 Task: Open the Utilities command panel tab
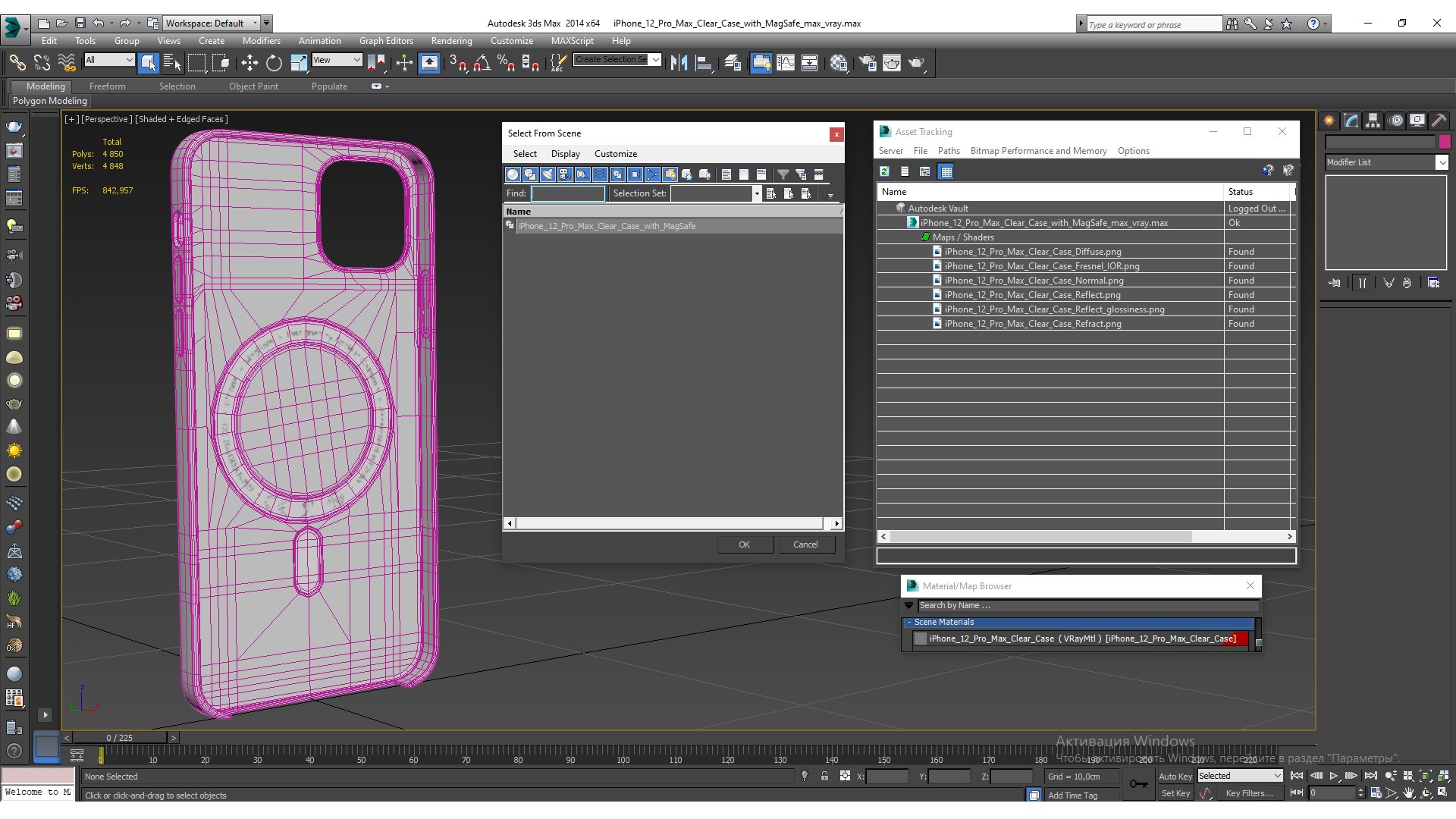[1439, 121]
